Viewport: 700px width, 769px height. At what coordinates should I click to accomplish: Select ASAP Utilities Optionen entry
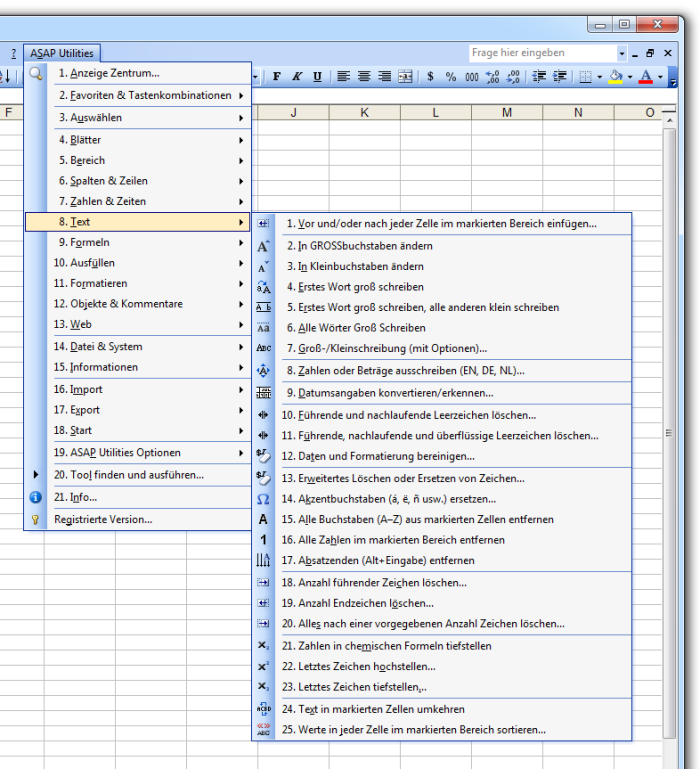coord(137,453)
